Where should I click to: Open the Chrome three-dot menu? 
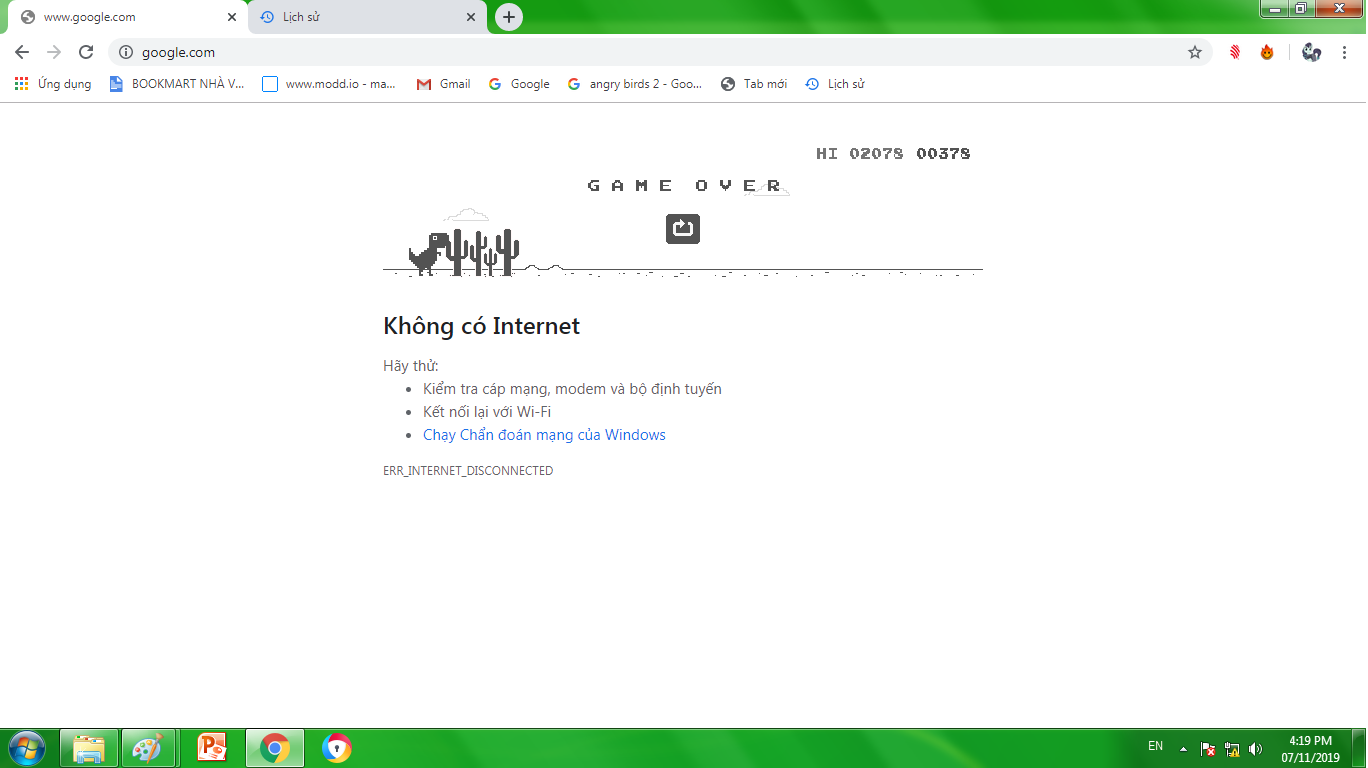tap(1343, 52)
